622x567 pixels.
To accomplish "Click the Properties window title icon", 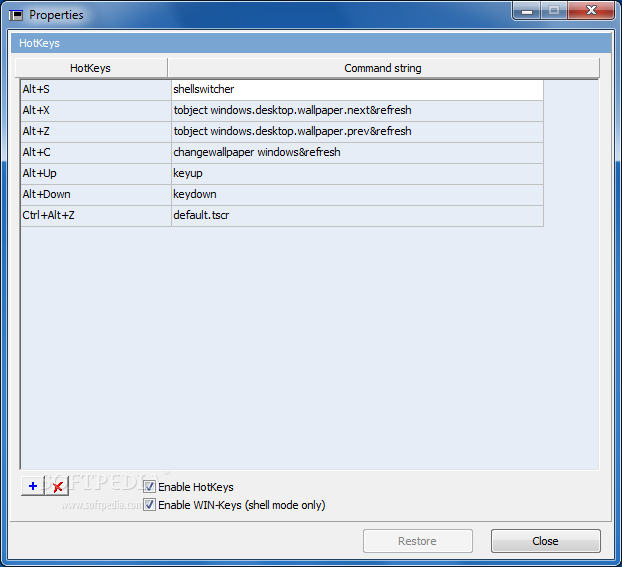I will [16, 15].
